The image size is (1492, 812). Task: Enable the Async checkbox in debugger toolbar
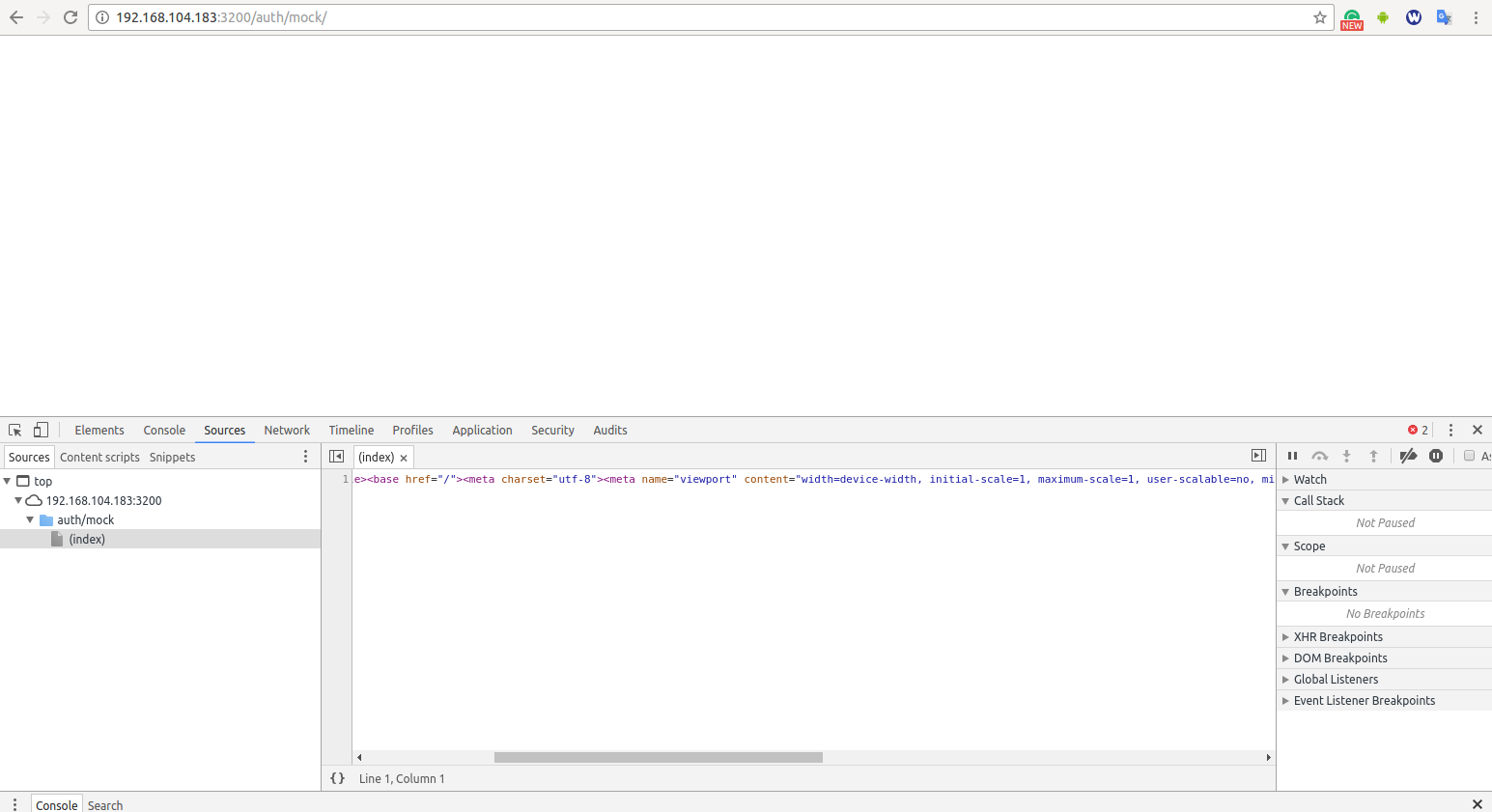click(1470, 456)
